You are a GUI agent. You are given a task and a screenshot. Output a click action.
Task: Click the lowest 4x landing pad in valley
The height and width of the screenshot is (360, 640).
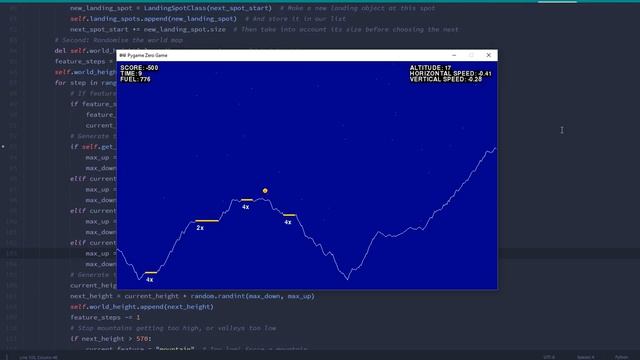(x=151, y=273)
